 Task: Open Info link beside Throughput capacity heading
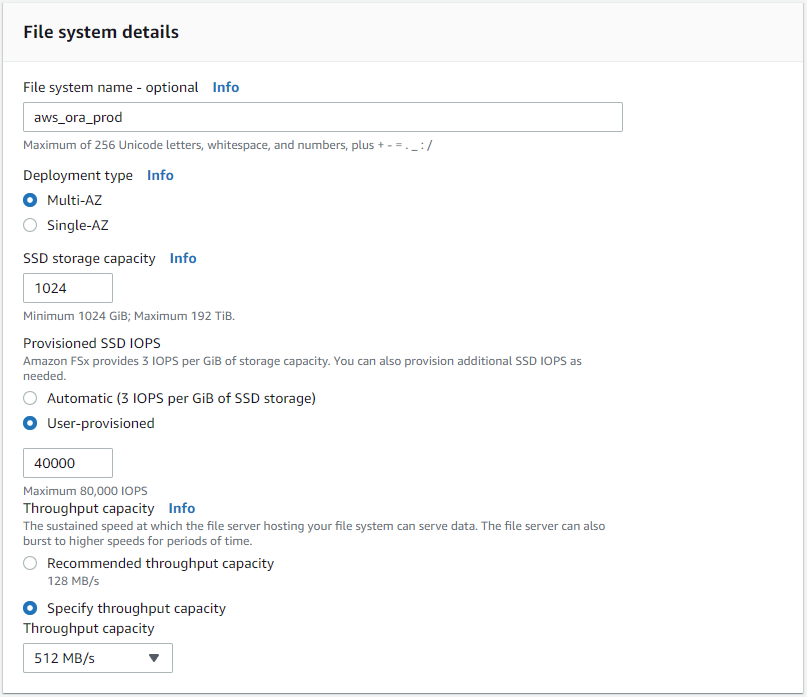[x=182, y=508]
